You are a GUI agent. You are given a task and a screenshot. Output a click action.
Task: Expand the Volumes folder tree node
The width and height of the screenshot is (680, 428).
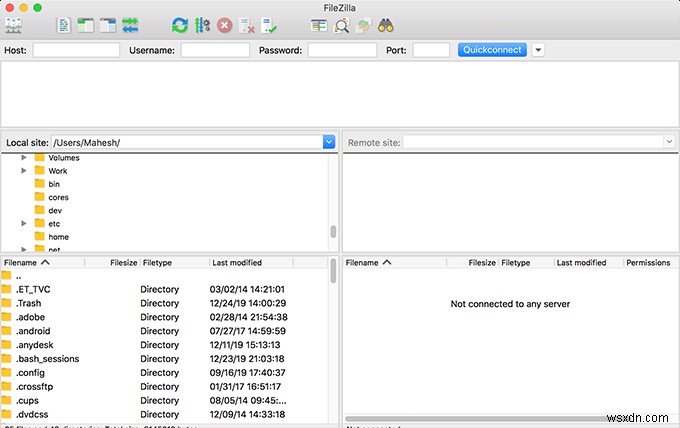pos(24,157)
